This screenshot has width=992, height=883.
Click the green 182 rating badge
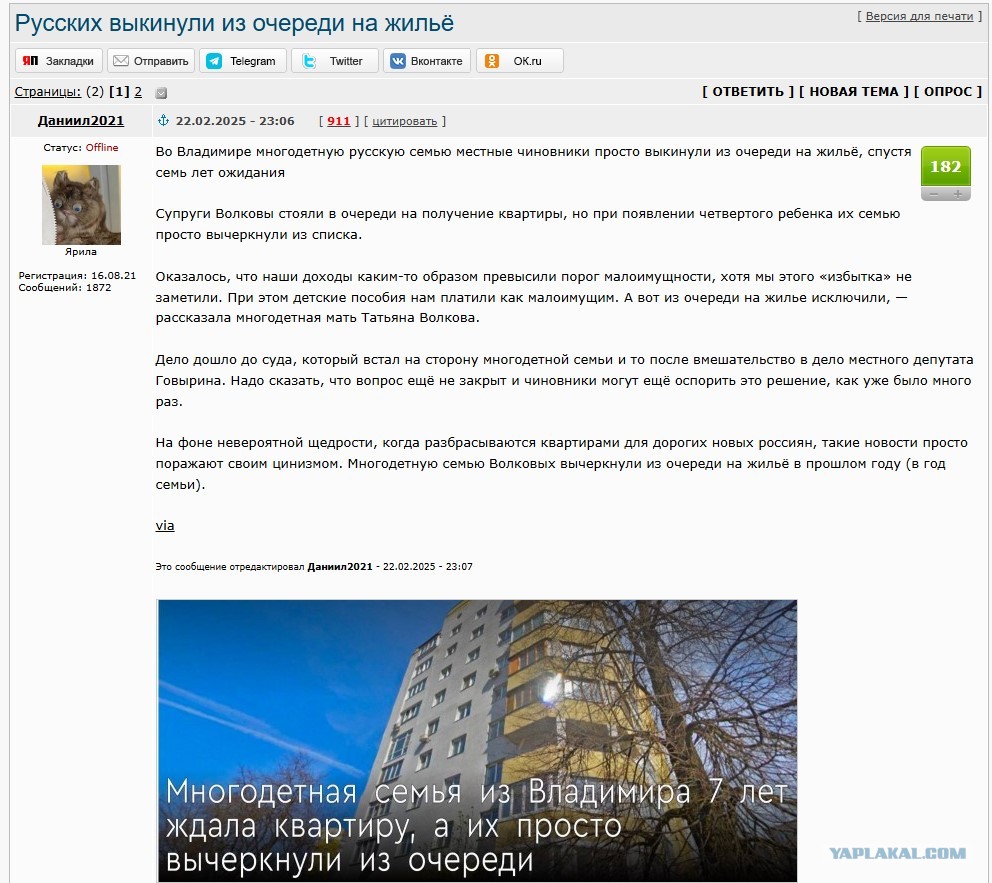click(945, 166)
